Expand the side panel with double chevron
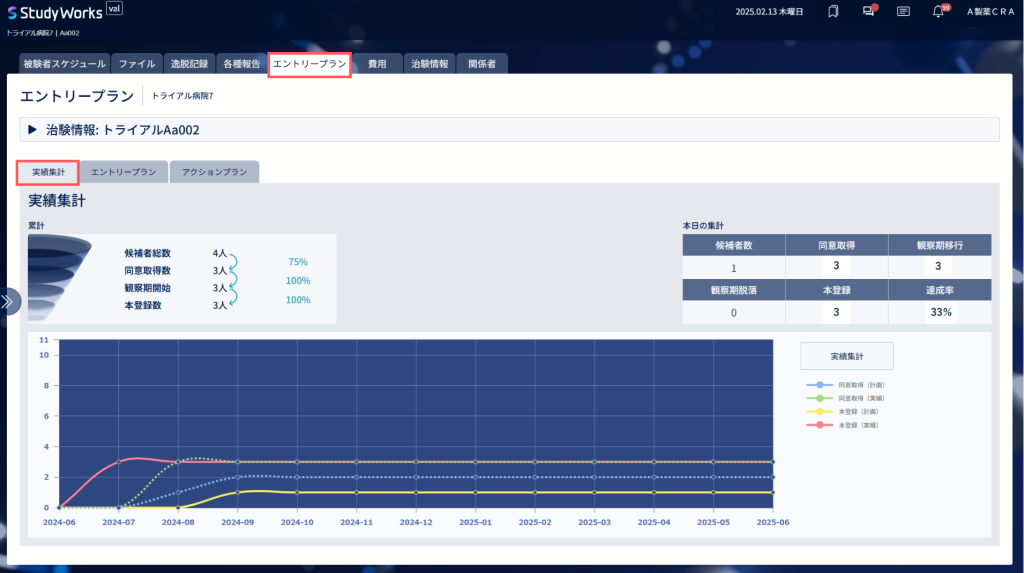This screenshot has width=1024, height=573. coord(8,302)
